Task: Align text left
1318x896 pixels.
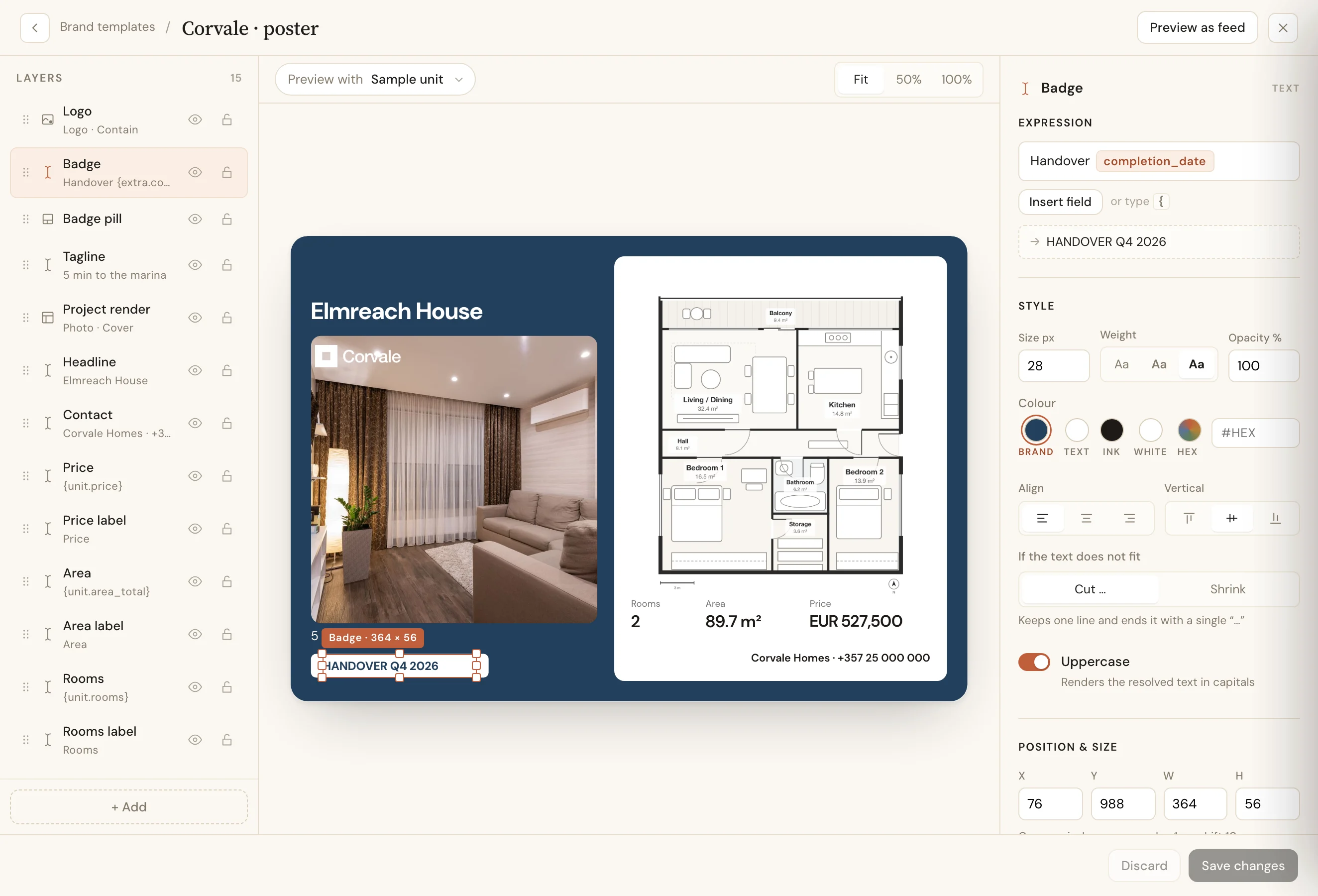Action: [1042, 518]
